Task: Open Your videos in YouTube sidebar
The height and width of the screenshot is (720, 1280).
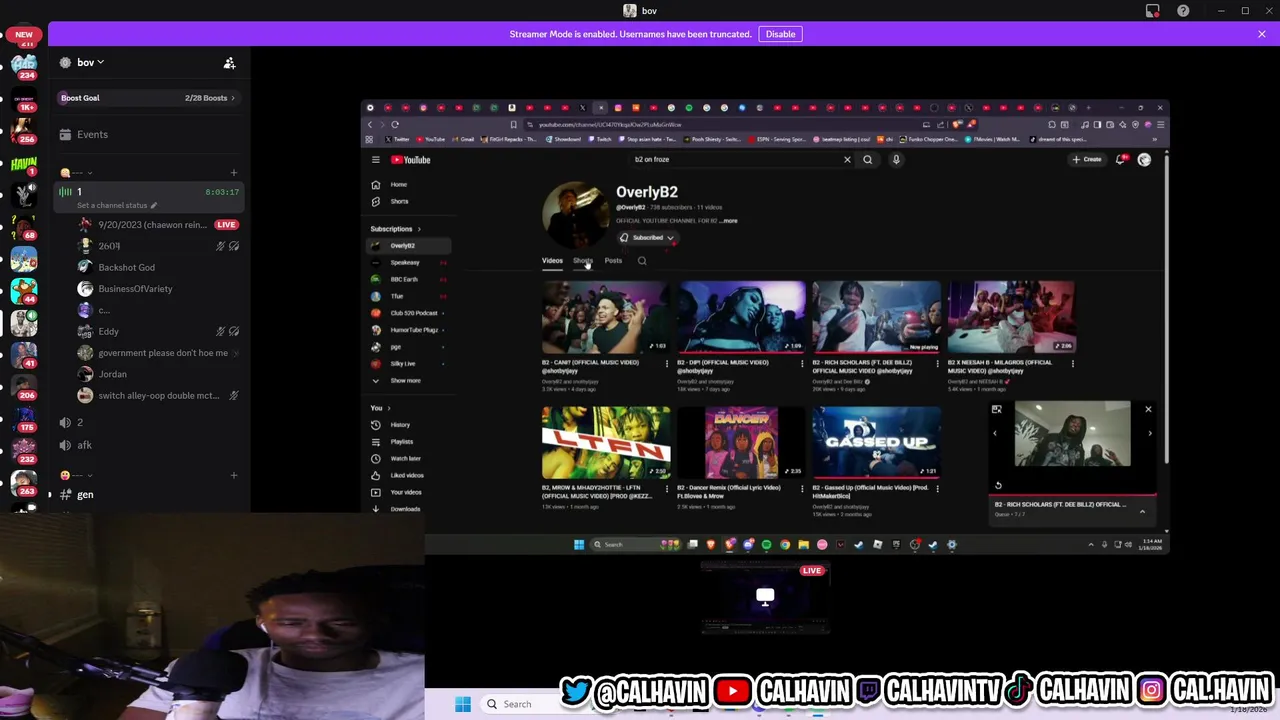Action: pos(409,492)
